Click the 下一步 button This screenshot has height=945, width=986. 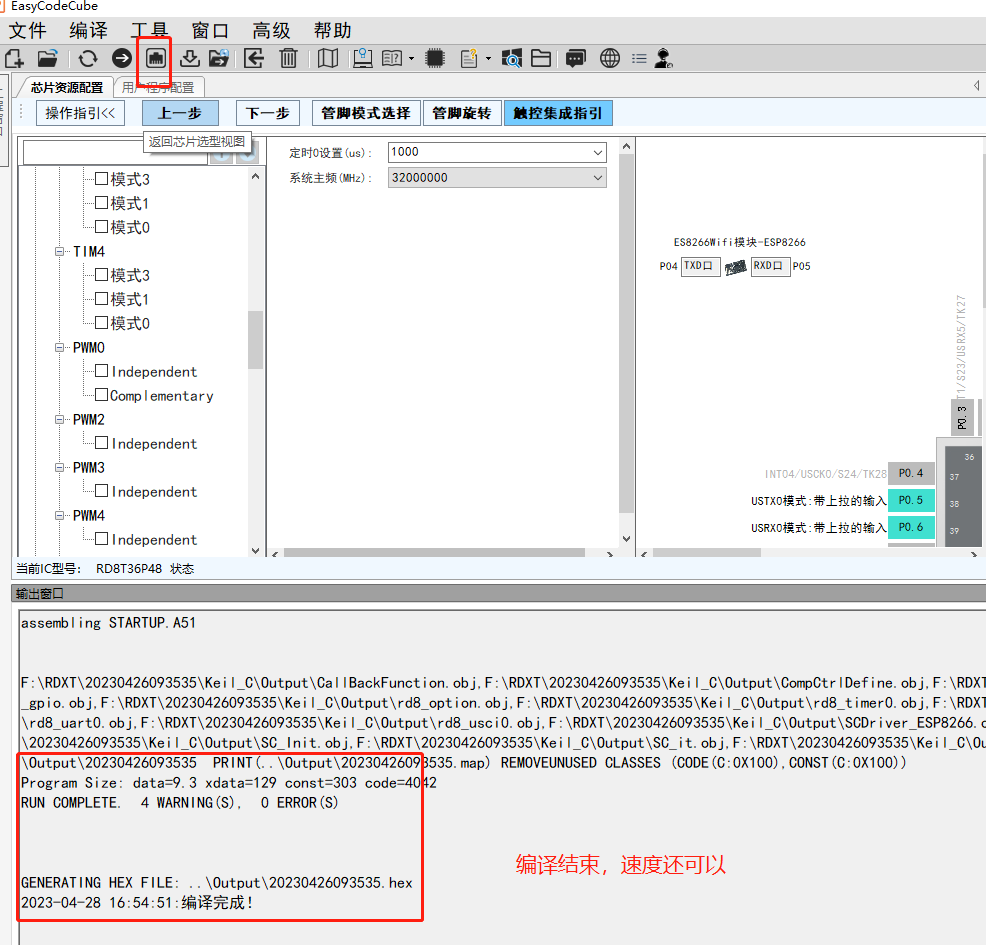(268, 113)
